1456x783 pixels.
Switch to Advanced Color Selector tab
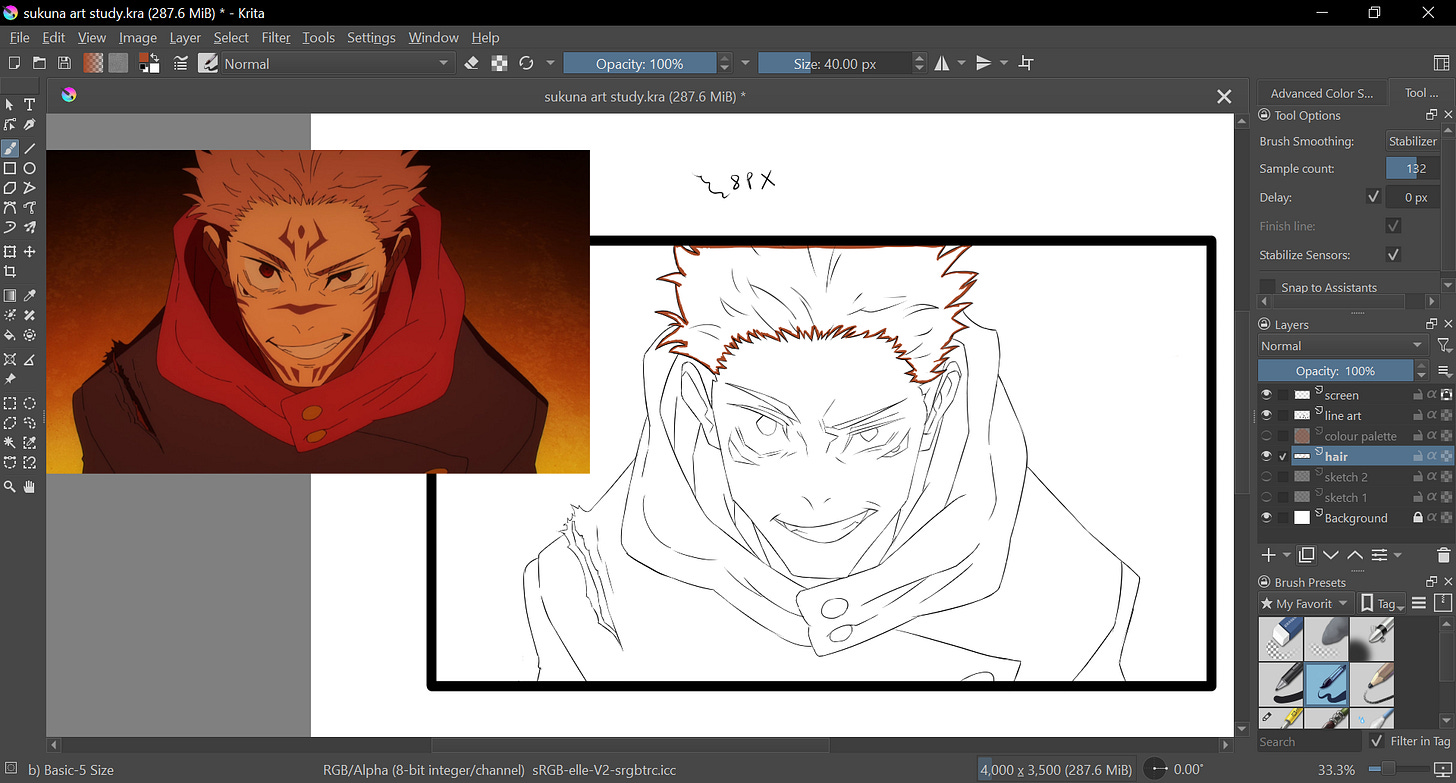[1321, 93]
